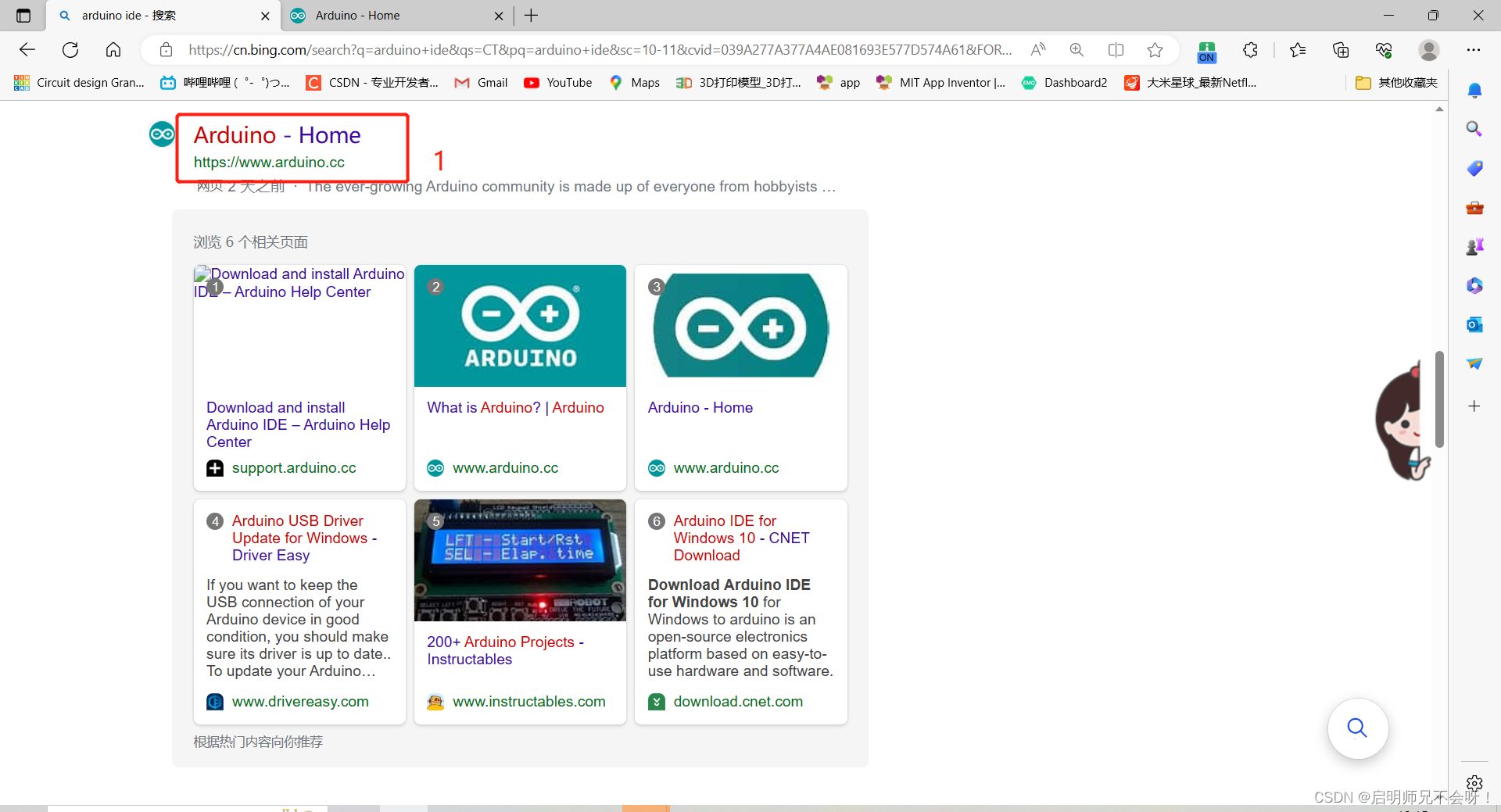Open CSDN bookmark
The height and width of the screenshot is (812, 1501).
pos(372,83)
